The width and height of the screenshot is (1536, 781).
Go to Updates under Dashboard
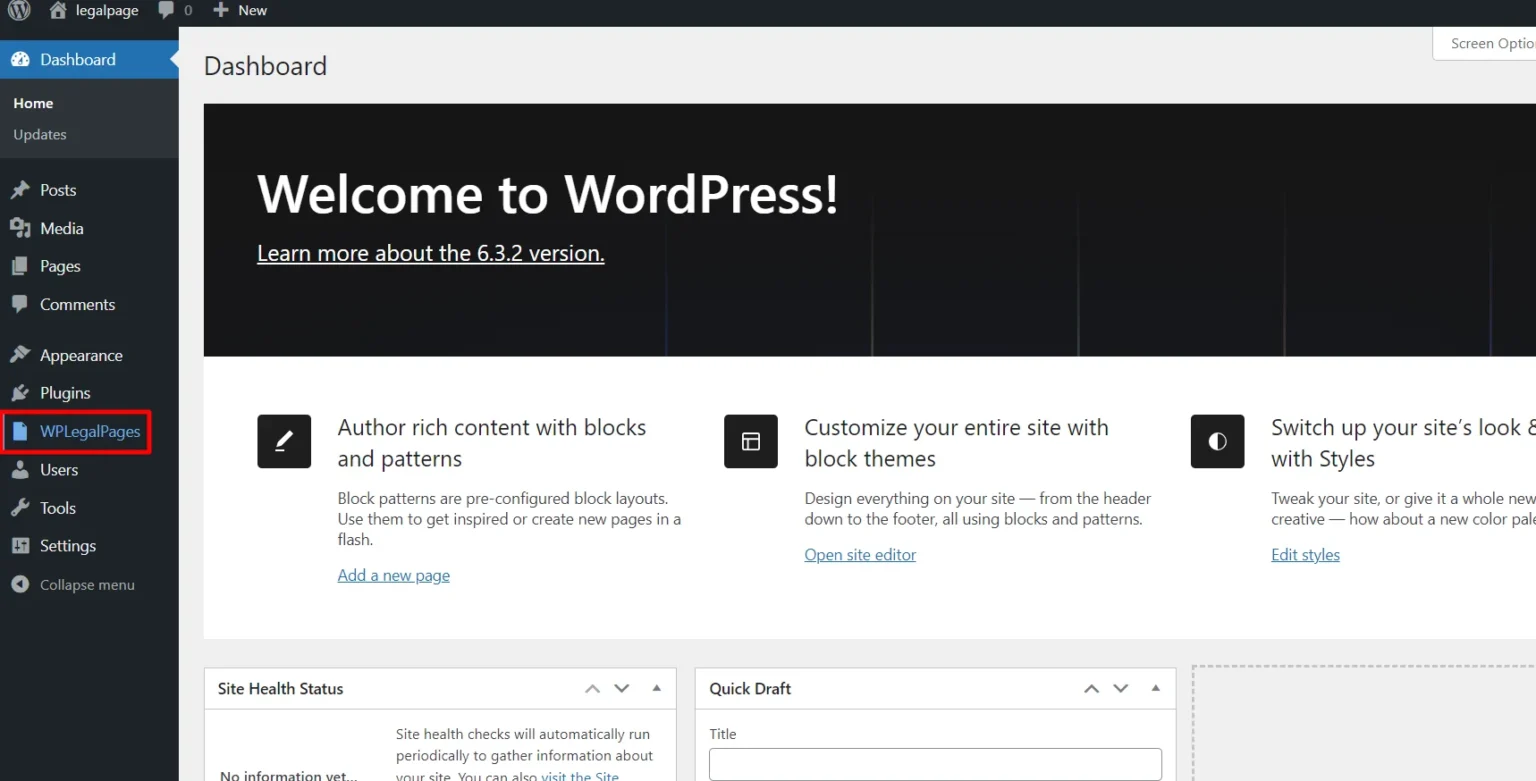point(40,135)
